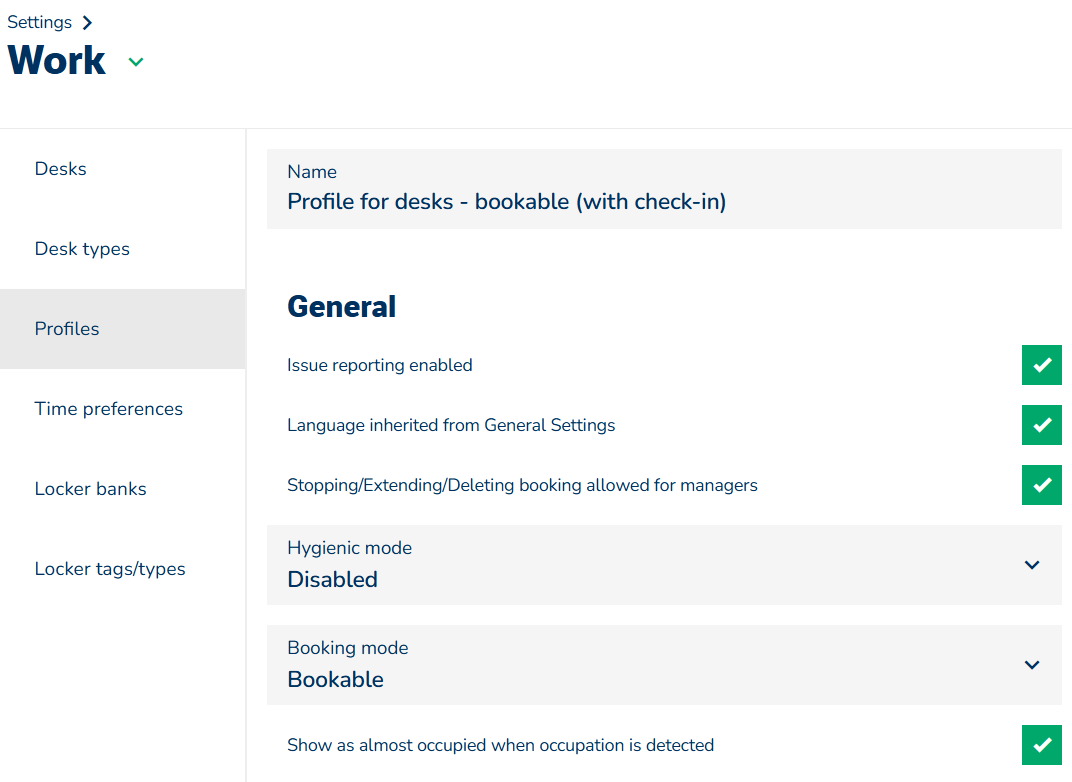Go to the Time preferences tab
This screenshot has width=1072, height=782.
(109, 409)
